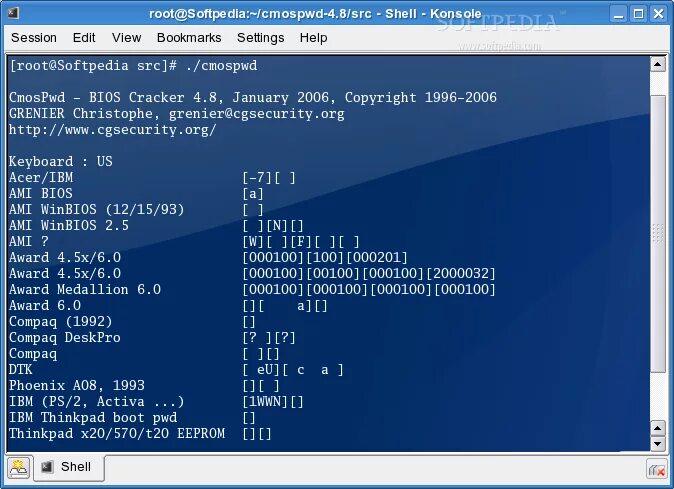Click the 'DTK' row label
Viewport: 674px width, 489px height.
coord(21,370)
